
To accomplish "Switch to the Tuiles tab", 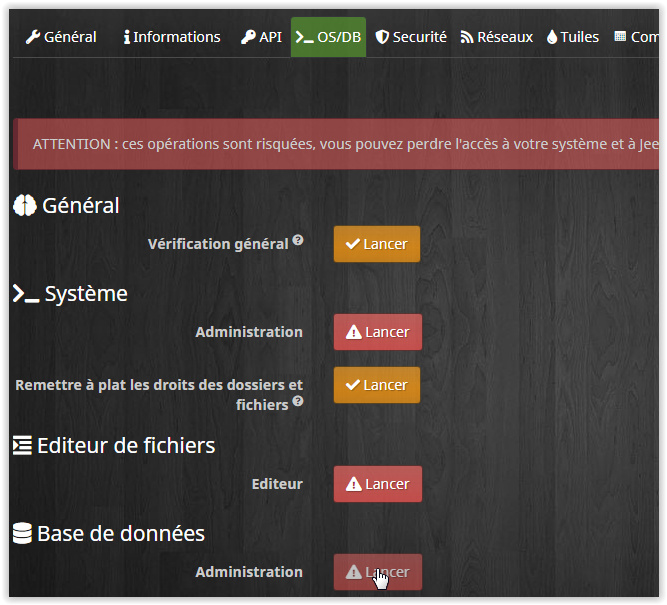I will [x=573, y=37].
